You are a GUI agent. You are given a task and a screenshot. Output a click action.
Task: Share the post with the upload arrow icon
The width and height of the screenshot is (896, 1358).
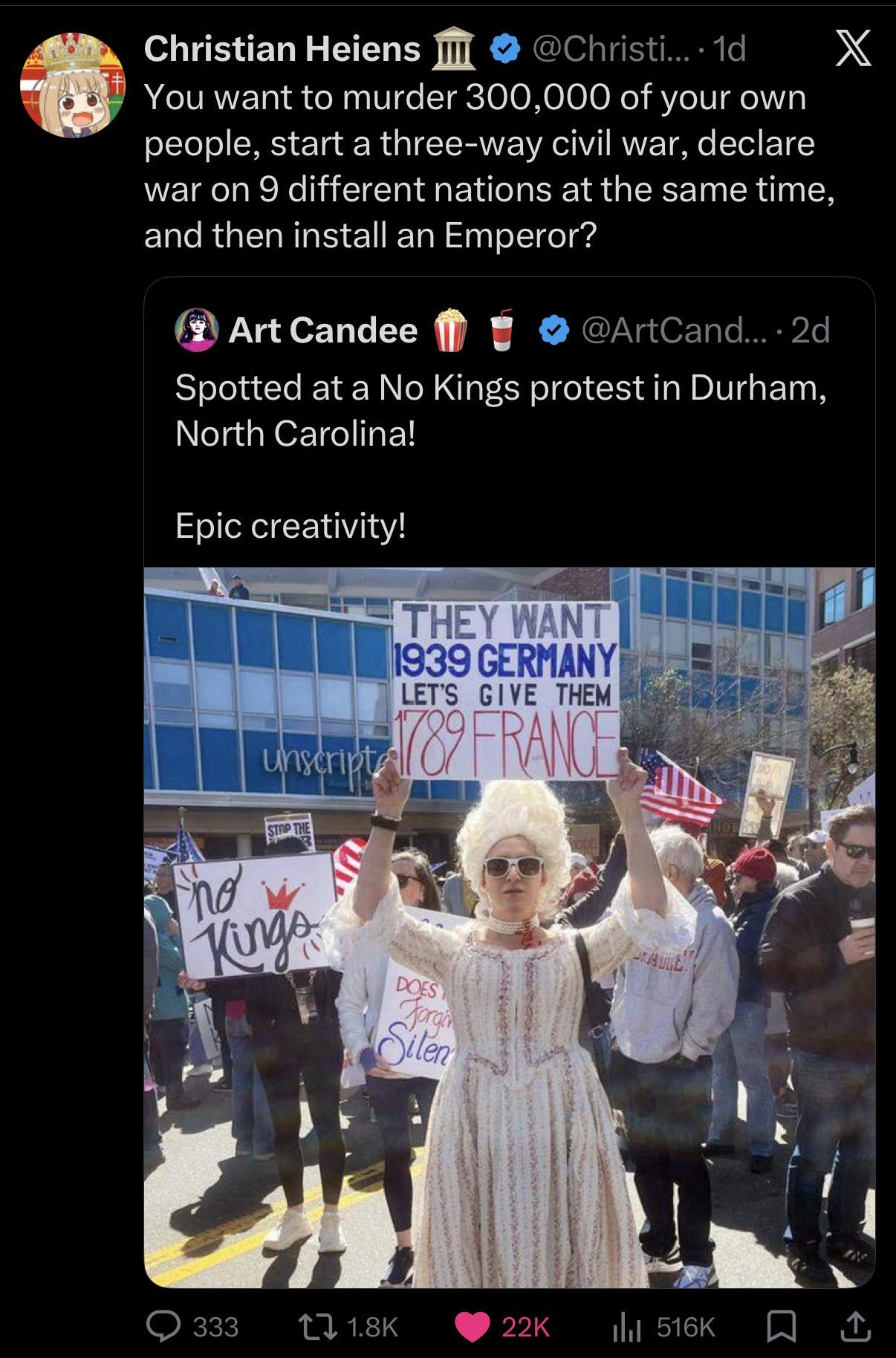tap(854, 1326)
